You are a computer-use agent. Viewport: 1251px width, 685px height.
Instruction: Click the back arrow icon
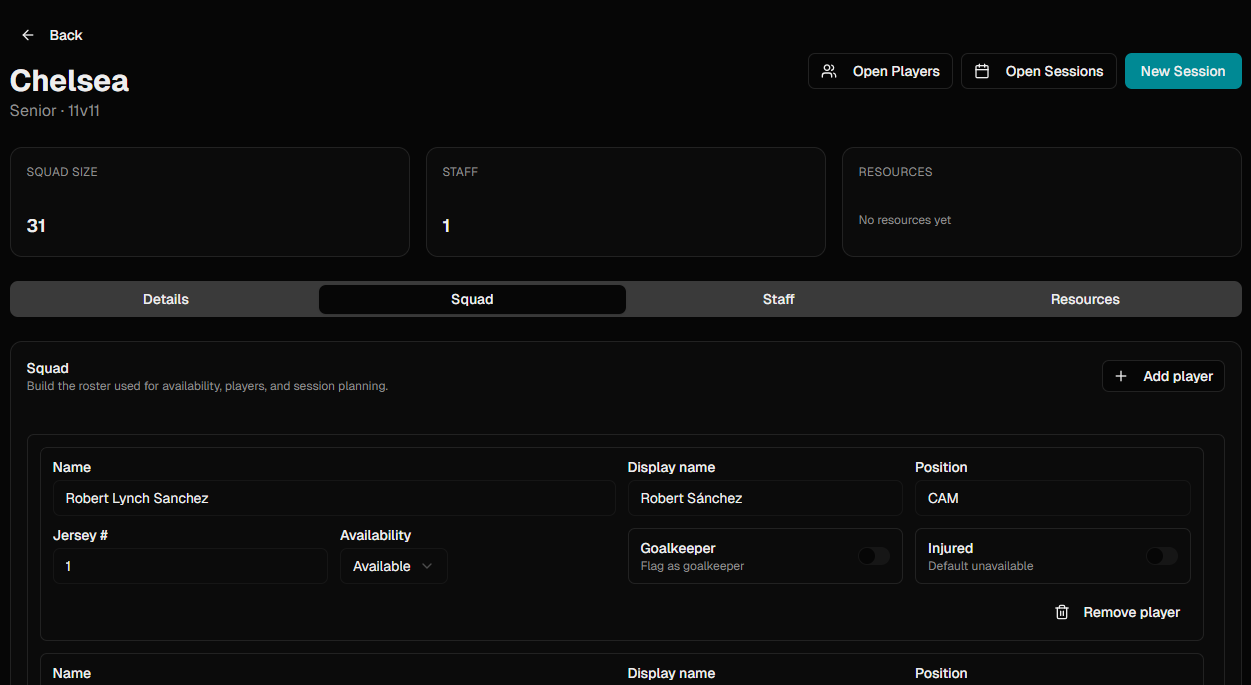(28, 35)
